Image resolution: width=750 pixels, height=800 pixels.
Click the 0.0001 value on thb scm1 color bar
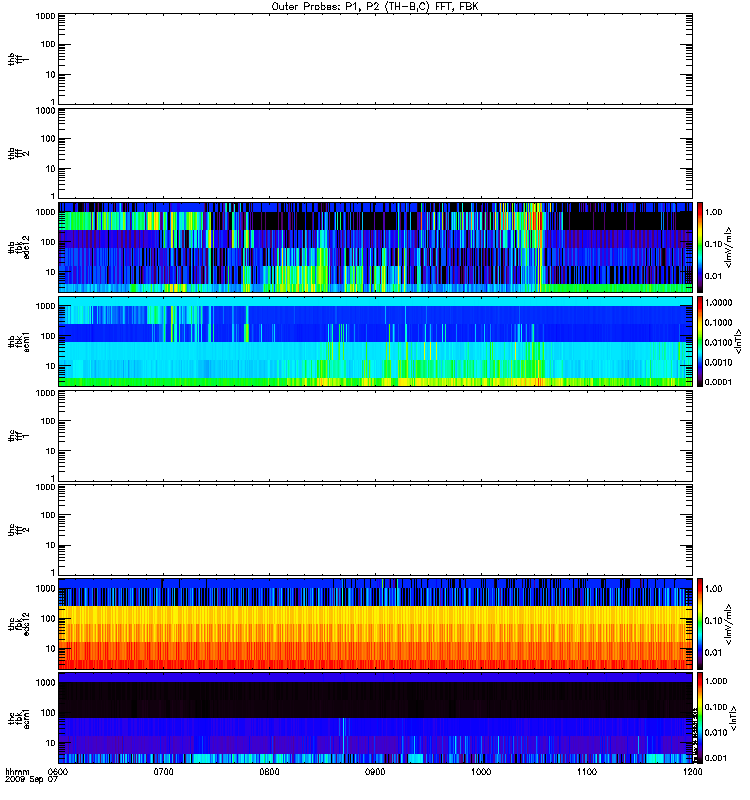[718, 382]
